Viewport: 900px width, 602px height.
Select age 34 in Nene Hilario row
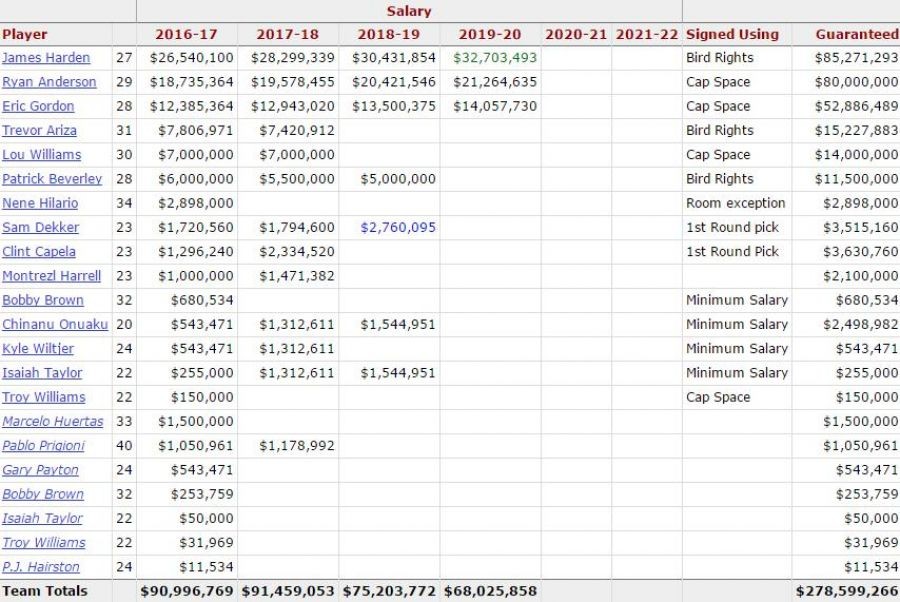124,203
